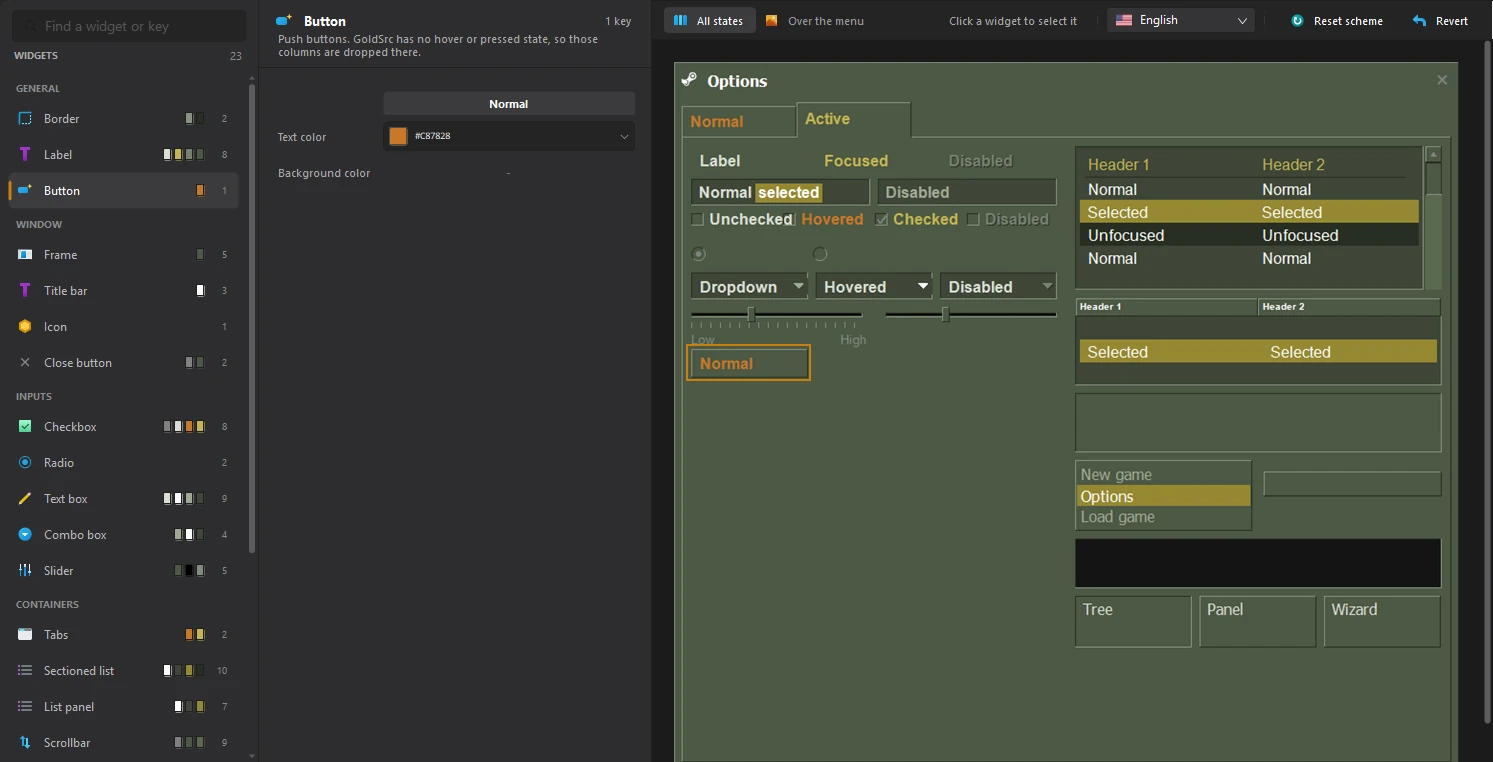Select the first radio button in preview
1493x762 pixels.
click(699, 254)
